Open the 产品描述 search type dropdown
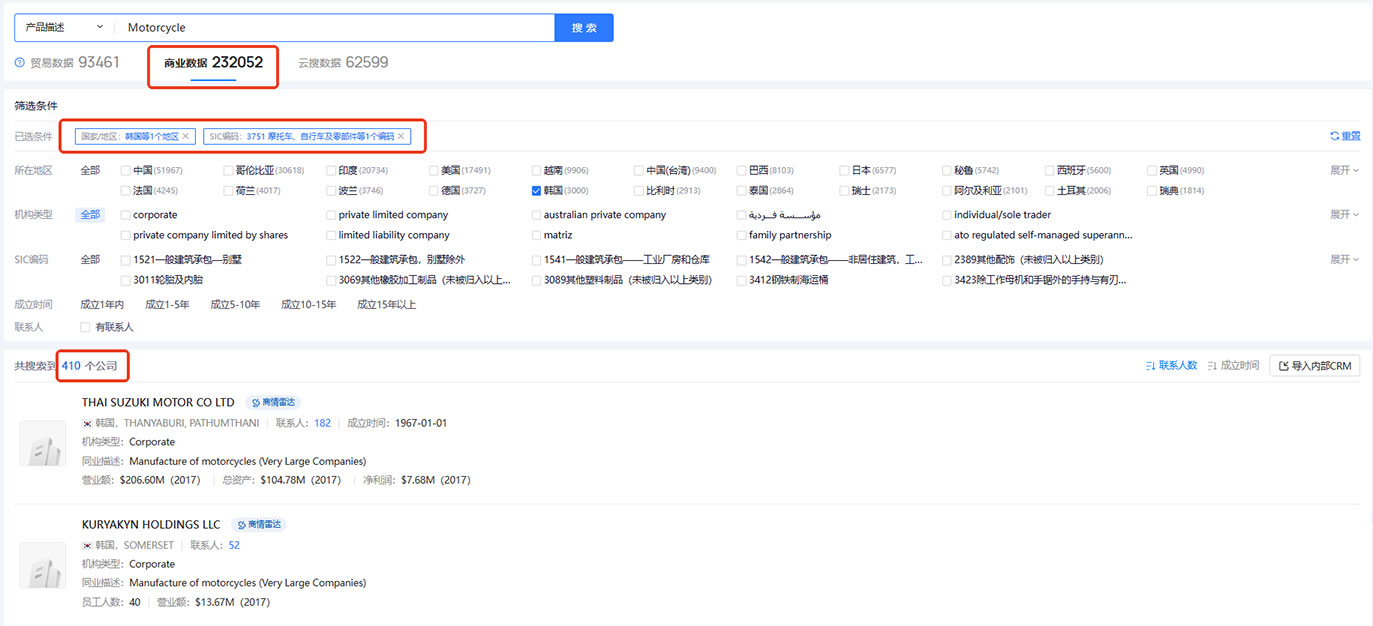This screenshot has height=626, width=1373. point(64,28)
